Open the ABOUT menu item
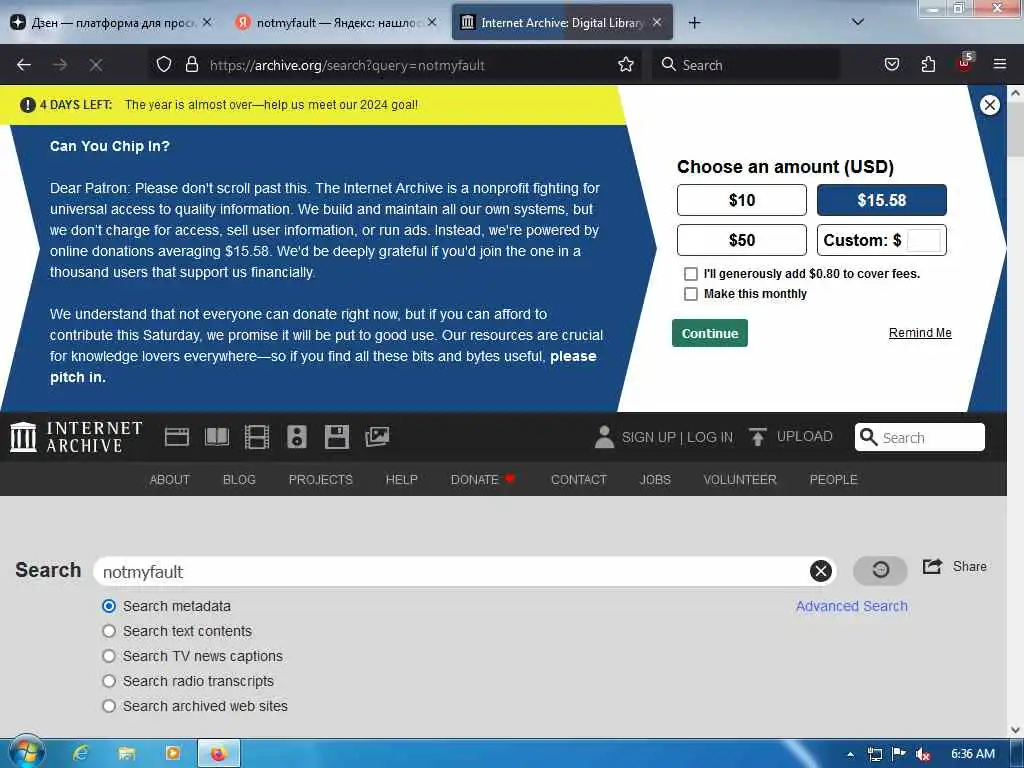 click(x=170, y=479)
